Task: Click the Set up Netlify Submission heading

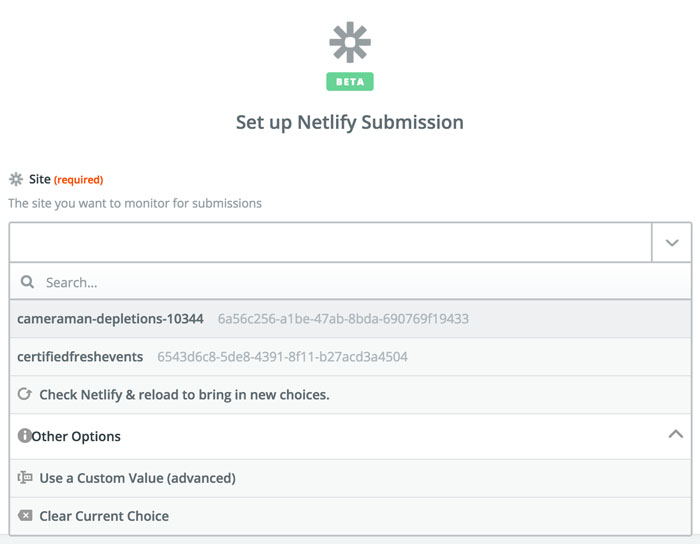Action: pos(350,123)
